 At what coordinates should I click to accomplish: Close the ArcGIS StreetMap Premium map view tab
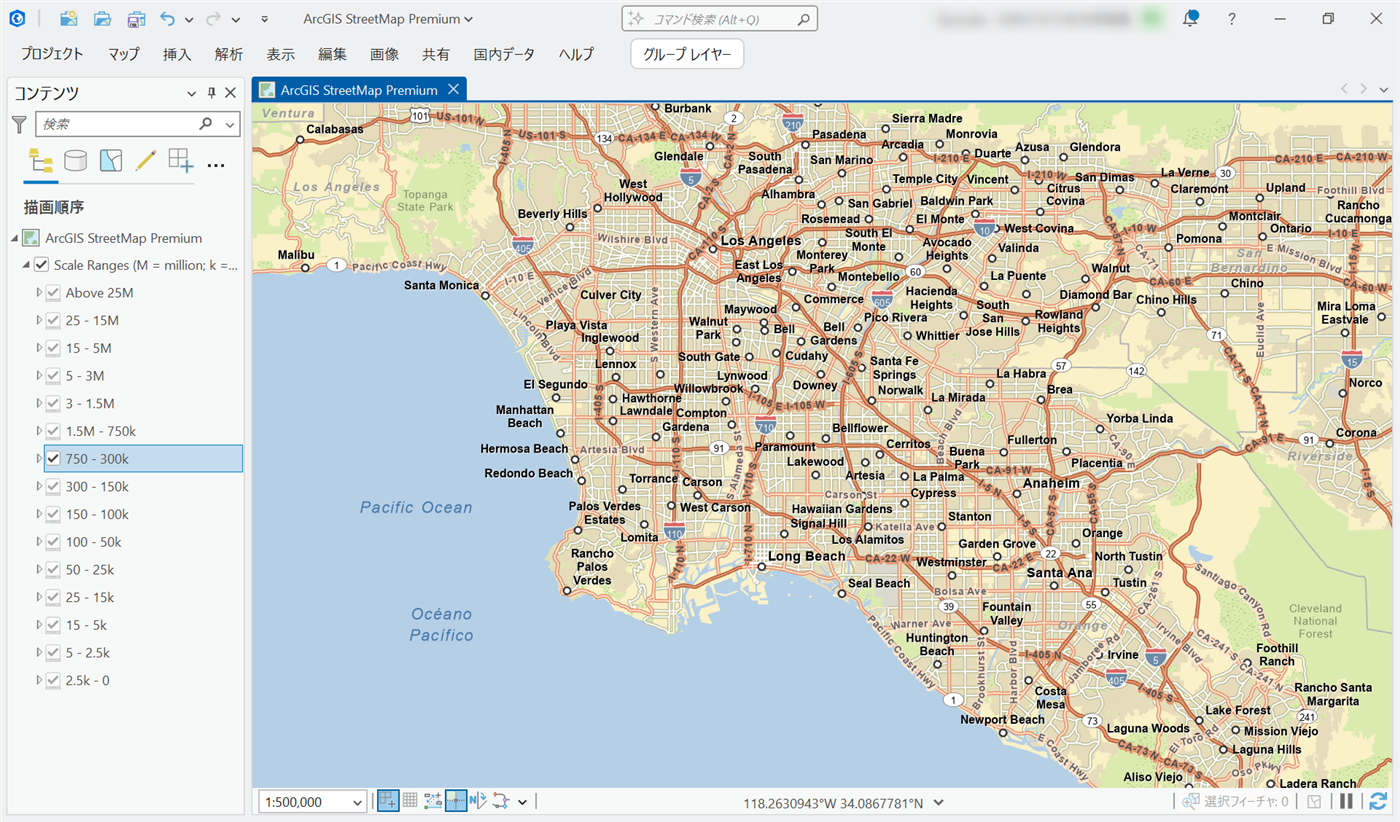point(453,89)
